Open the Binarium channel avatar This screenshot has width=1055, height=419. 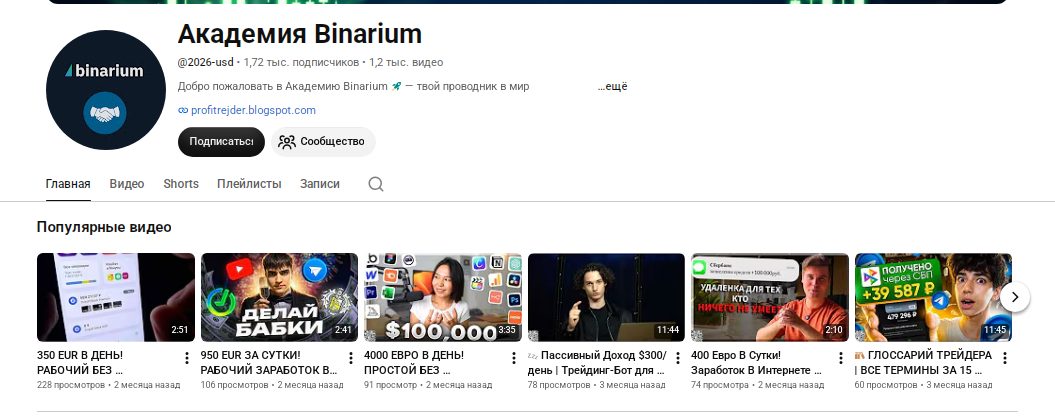pyautogui.click(x=106, y=89)
